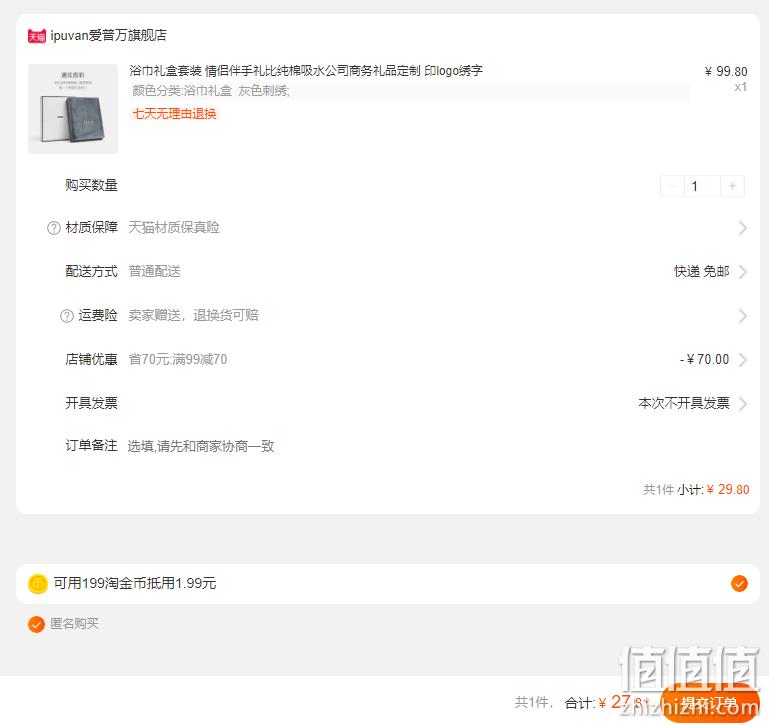Decrease purchase quantity with minus button
This screenshot has width=769, height=725.
(x=672, y=186)
